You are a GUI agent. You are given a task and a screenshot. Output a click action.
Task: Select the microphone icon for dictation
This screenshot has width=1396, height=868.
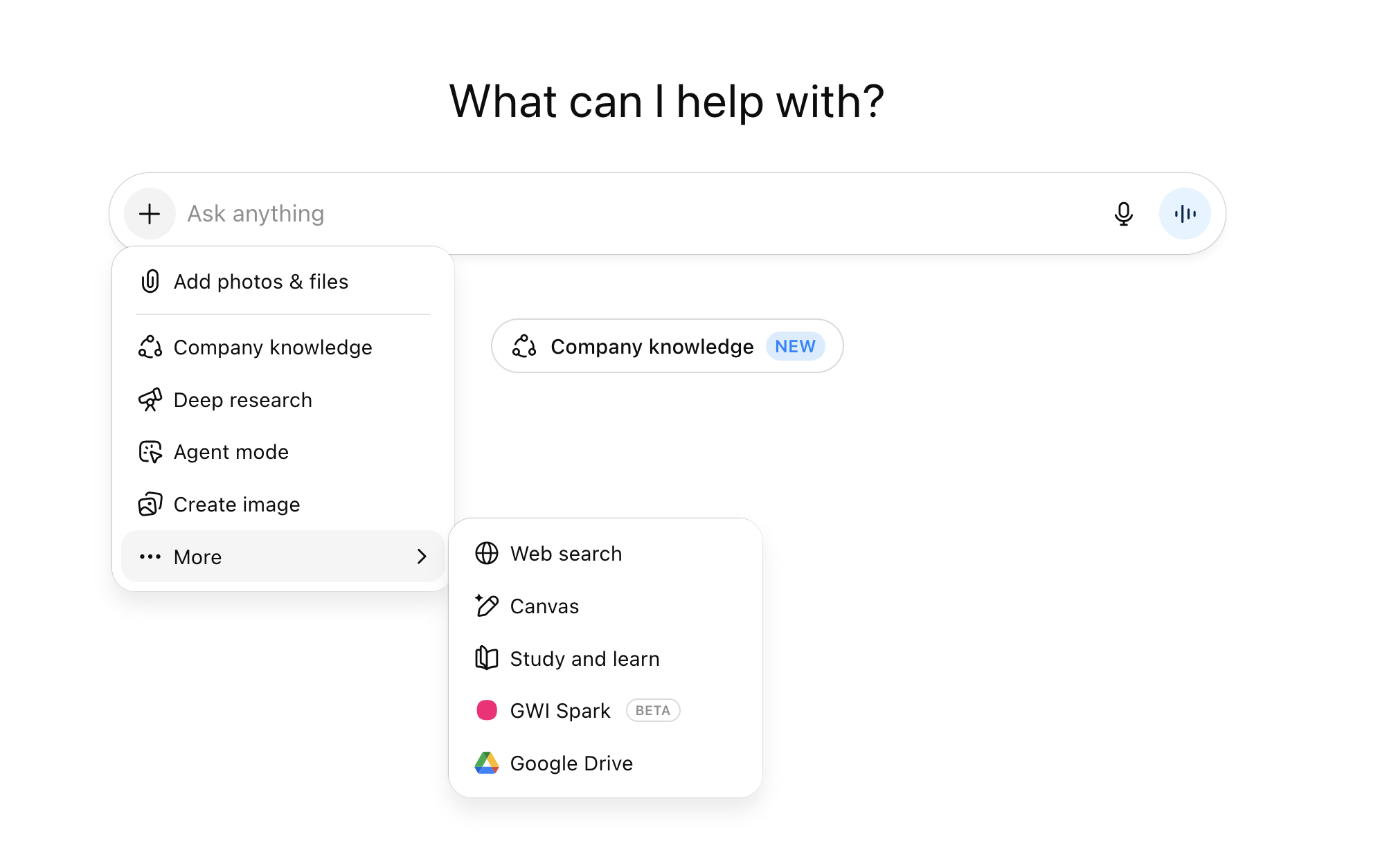[1124, 213]
